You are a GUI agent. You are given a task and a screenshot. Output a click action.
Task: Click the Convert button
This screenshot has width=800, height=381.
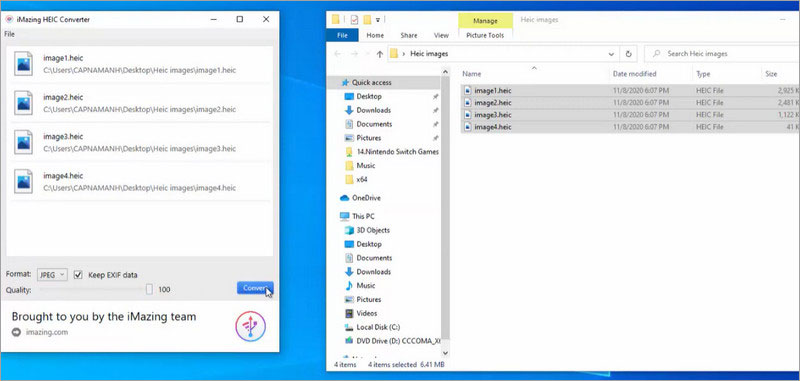coord(255,288)
